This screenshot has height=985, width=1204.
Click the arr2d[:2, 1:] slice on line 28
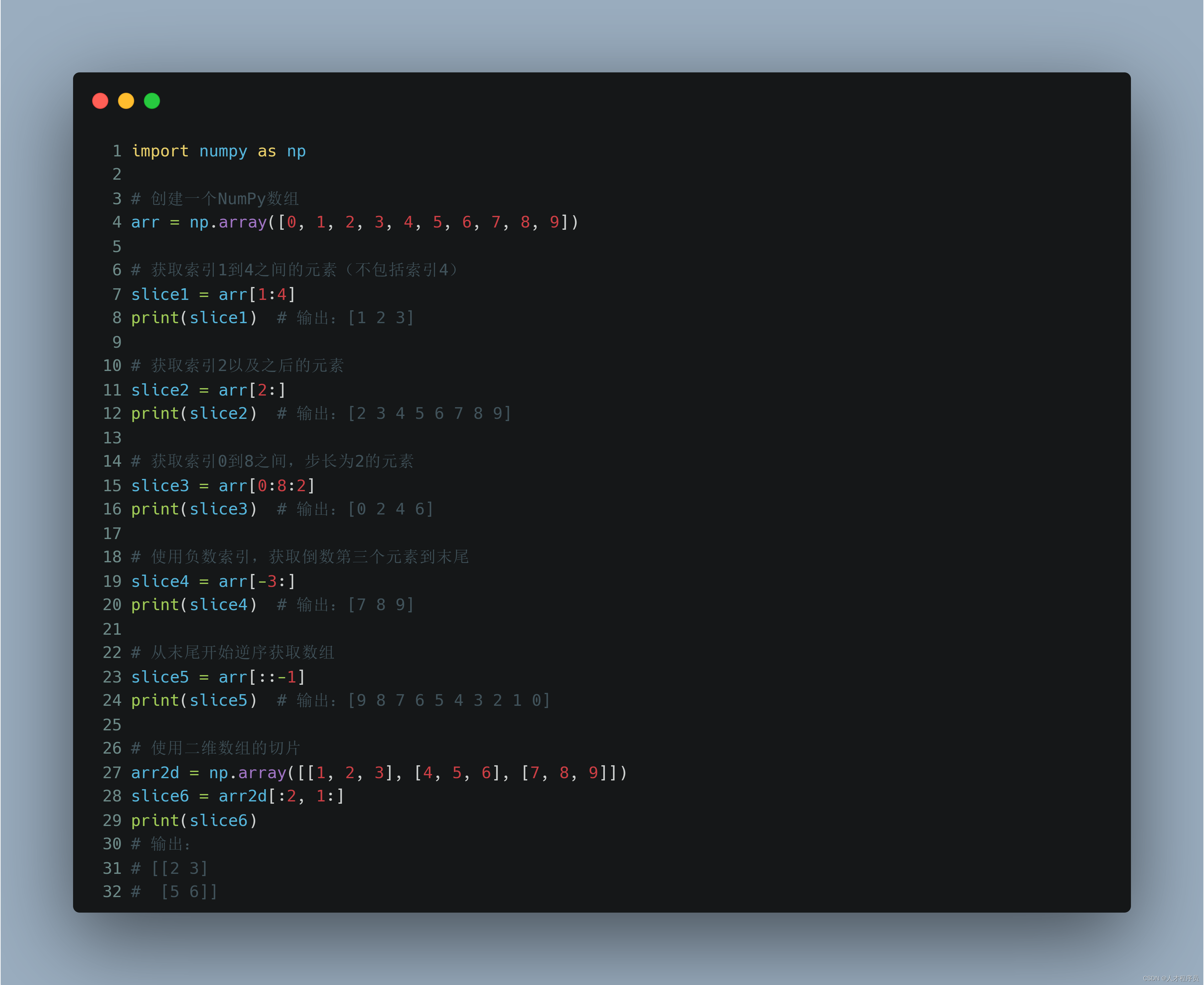(x=282, y=796)
